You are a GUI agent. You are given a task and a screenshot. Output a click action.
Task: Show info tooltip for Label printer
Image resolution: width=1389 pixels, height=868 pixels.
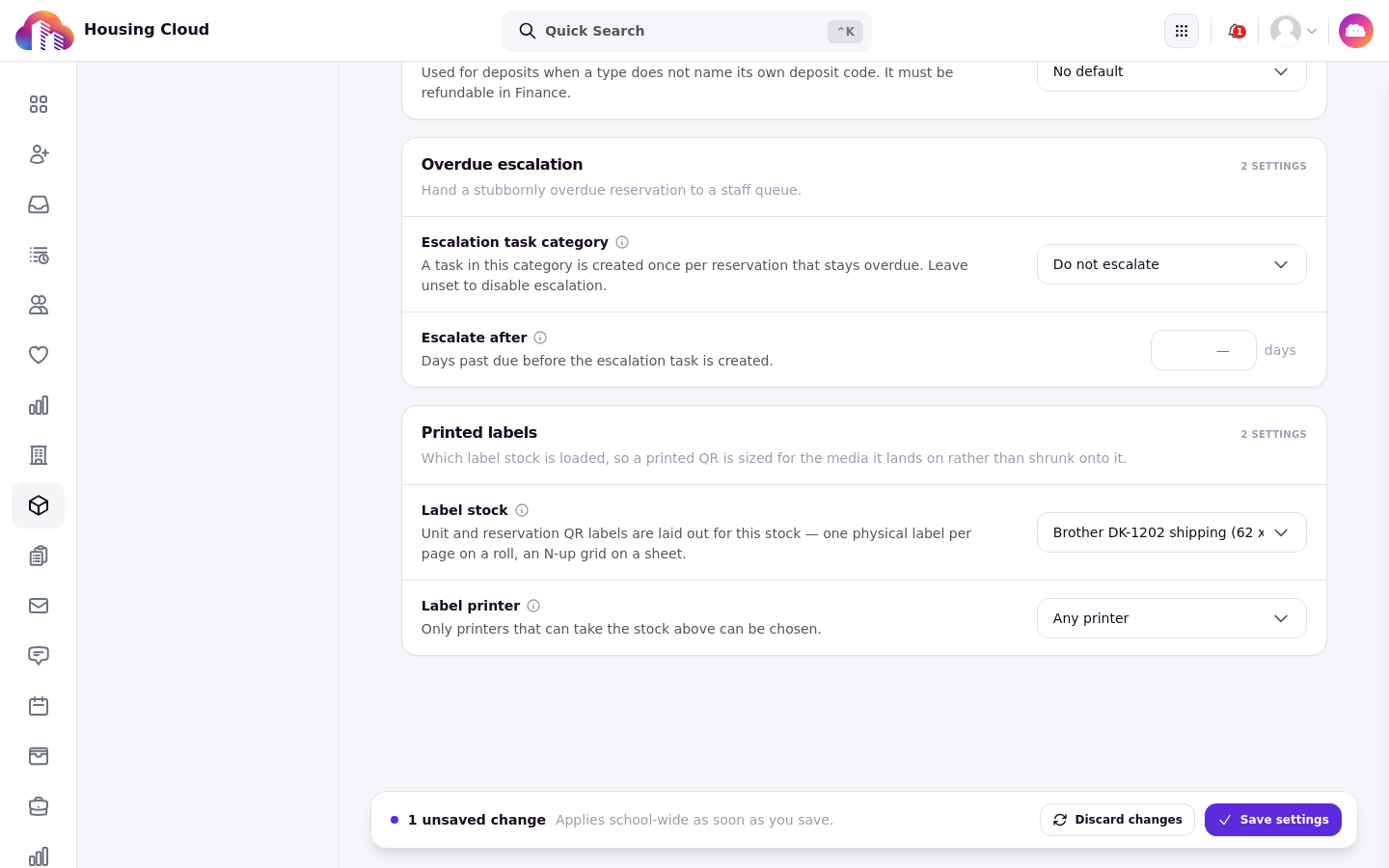[533, 606]
